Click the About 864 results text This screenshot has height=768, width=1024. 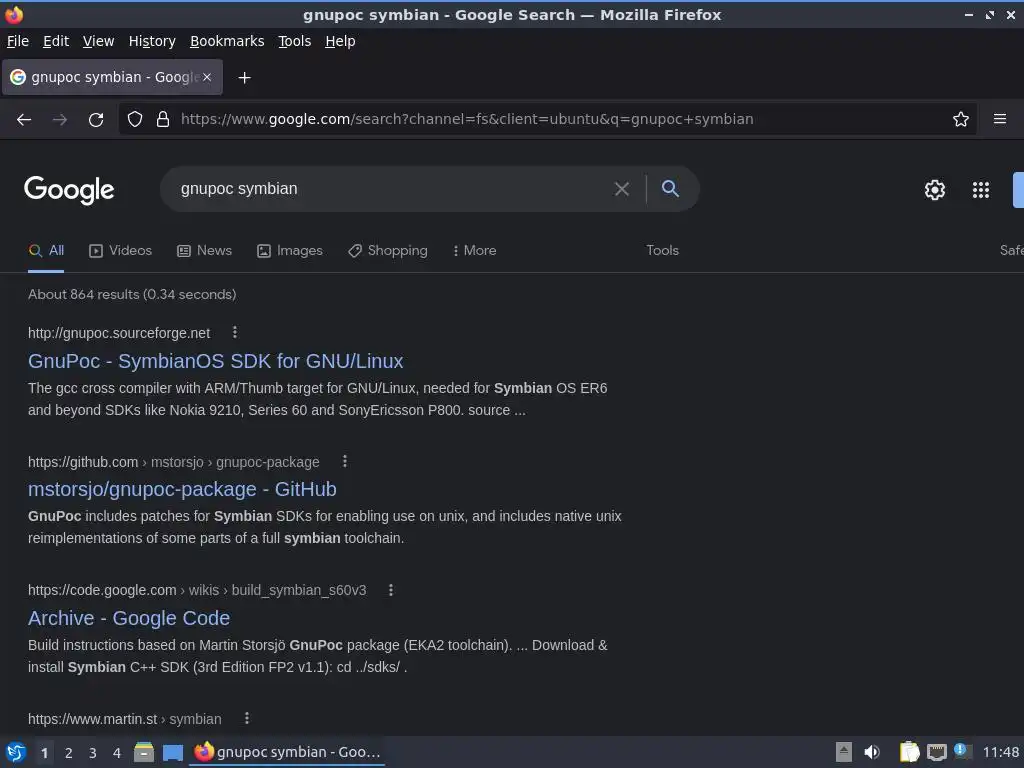tap(132, 295)
